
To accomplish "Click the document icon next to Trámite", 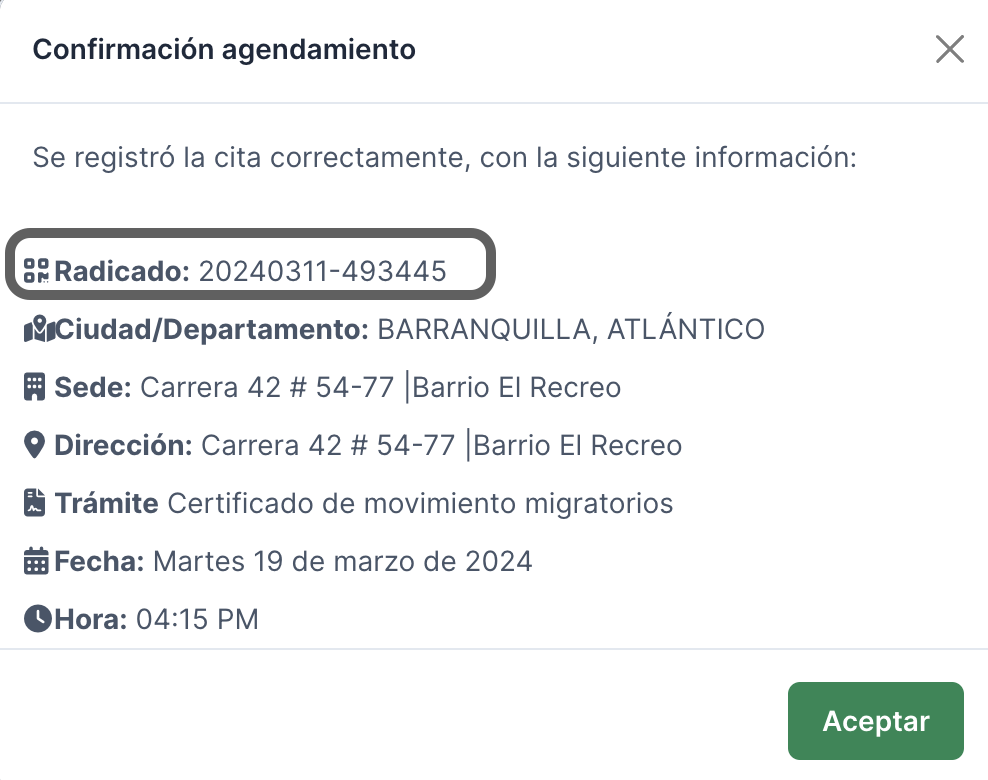I will (x=35, y=503).
